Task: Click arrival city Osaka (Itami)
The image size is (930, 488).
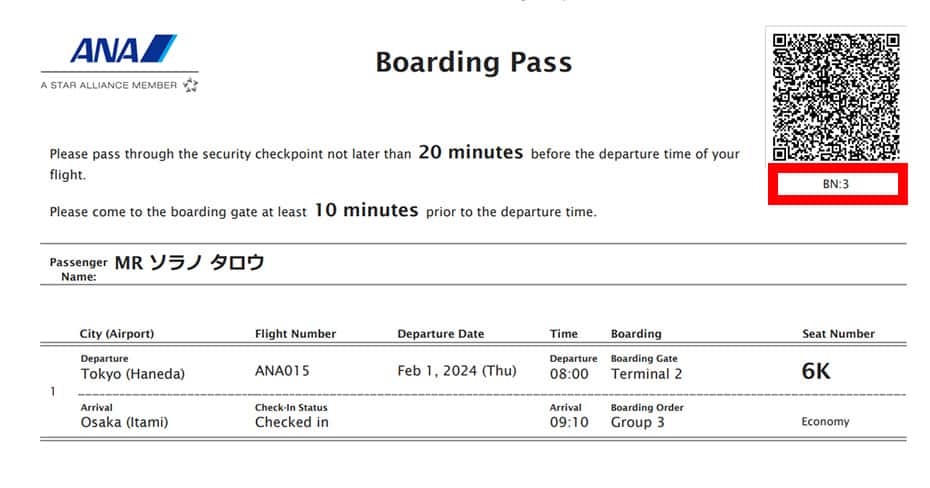Action: click(125, 422)
